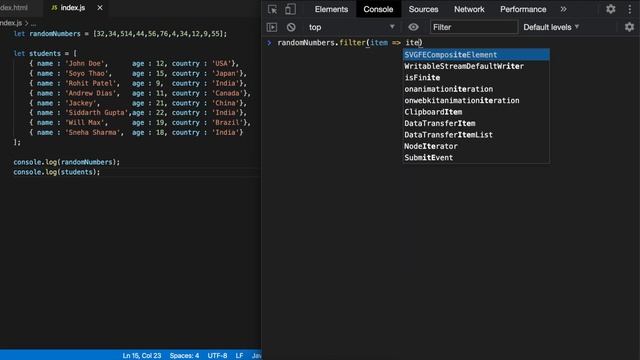Viewport: 640px width, 360px height.
Task: Choose SVGFECompositeElement autocomplete suggestion
Action: pos(476,55)
